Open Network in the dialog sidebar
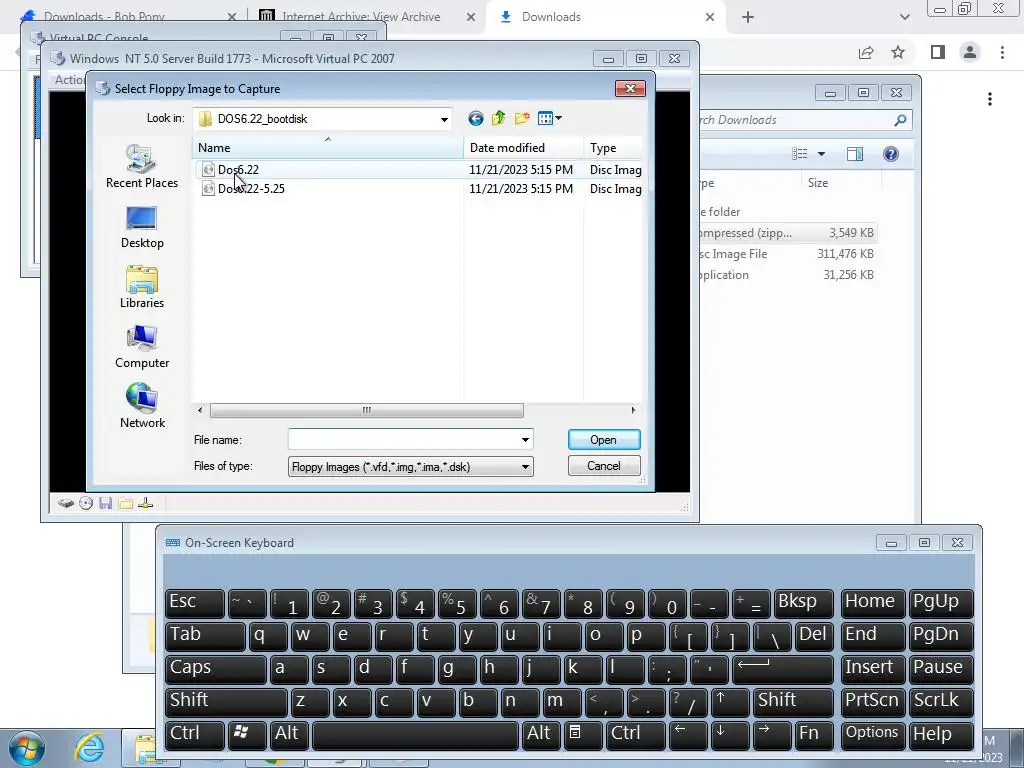 coord(142,406)
